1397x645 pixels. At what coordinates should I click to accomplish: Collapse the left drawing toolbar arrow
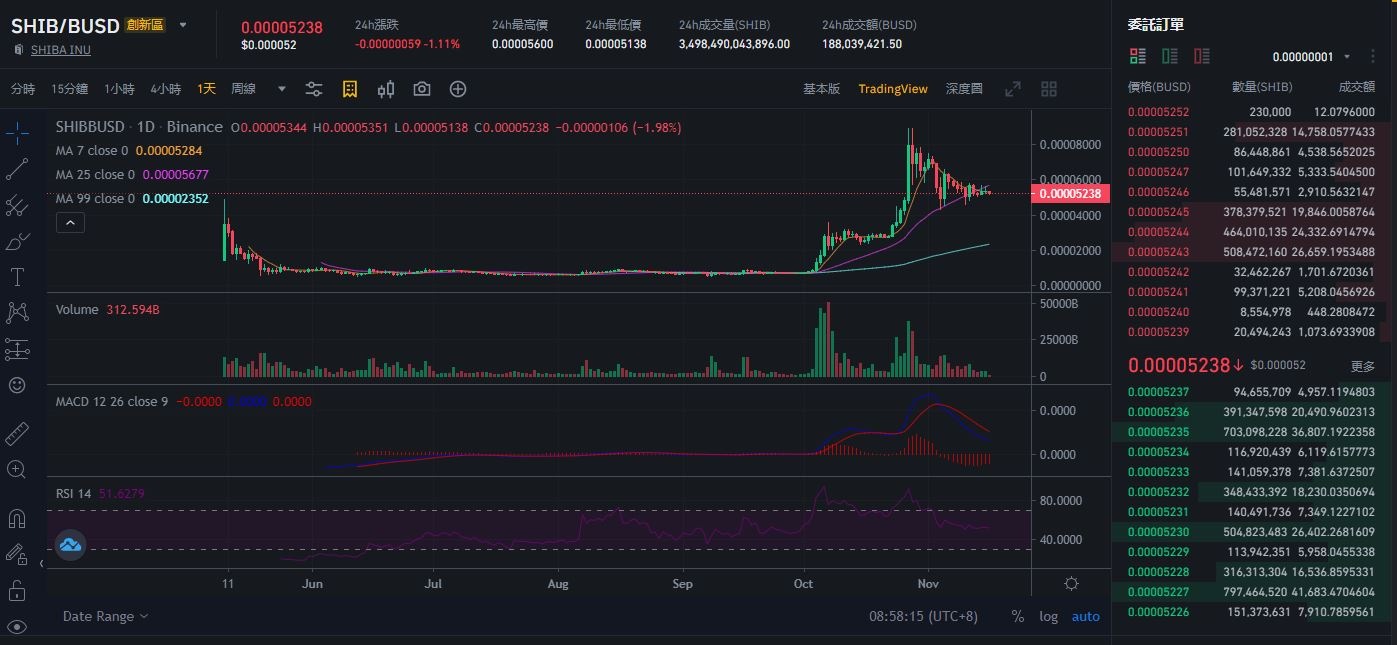[x=41, y=564]
